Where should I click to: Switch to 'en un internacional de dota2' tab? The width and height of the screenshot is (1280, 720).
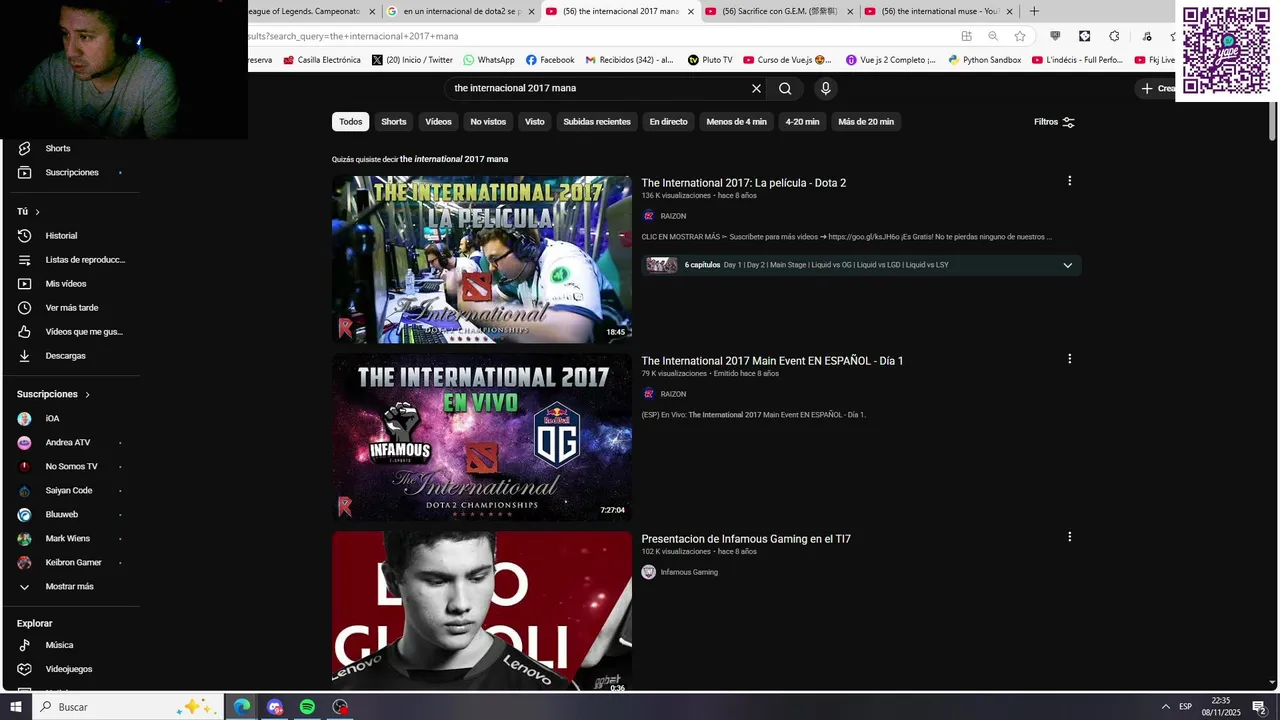(460, 12)
